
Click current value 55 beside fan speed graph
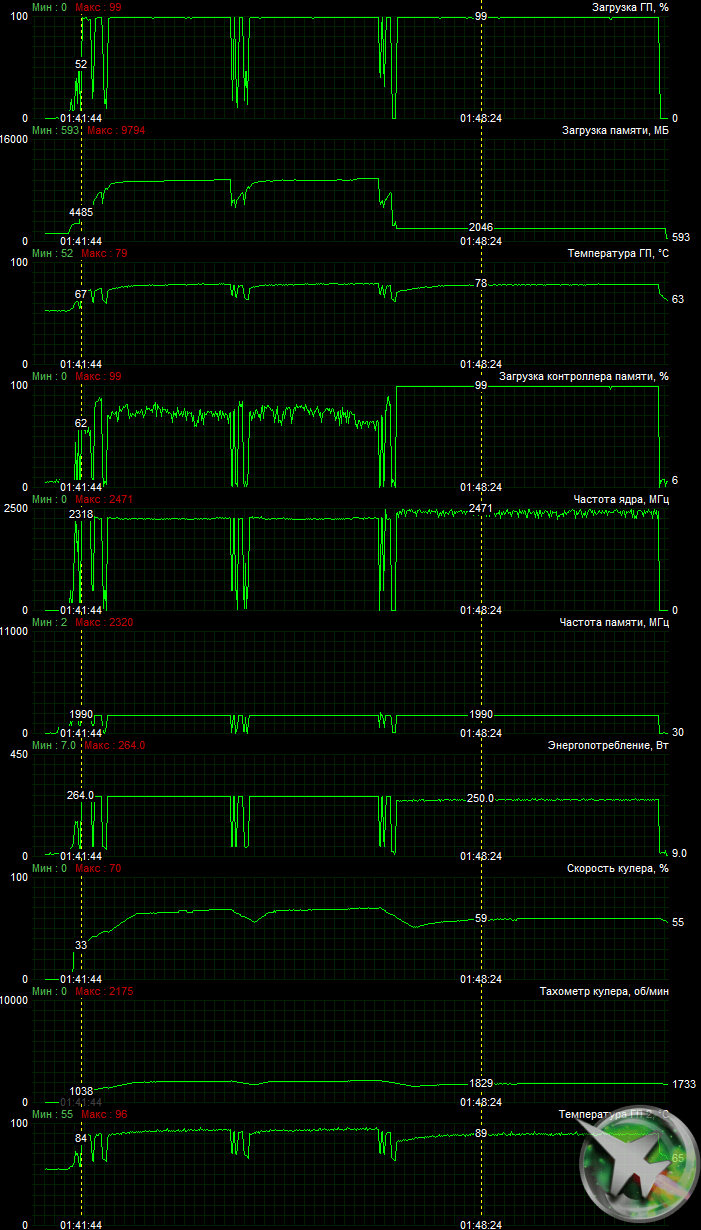(678, 922)
